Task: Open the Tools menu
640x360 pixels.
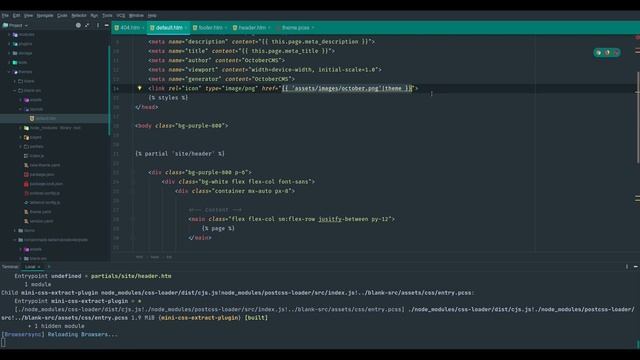Action: tap(107, 16)
